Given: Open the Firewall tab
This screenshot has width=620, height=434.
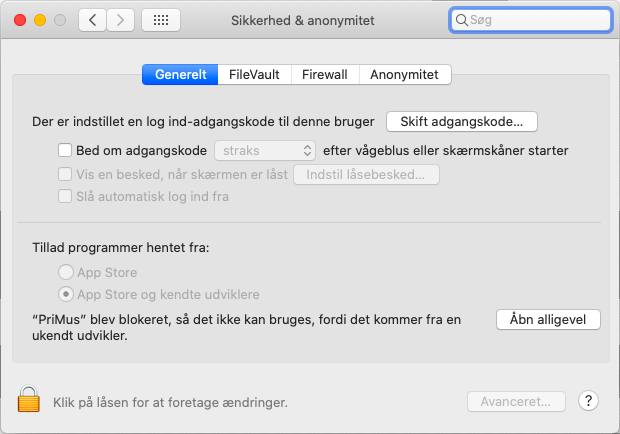Looking at the screenshot, I should point(325,75).
